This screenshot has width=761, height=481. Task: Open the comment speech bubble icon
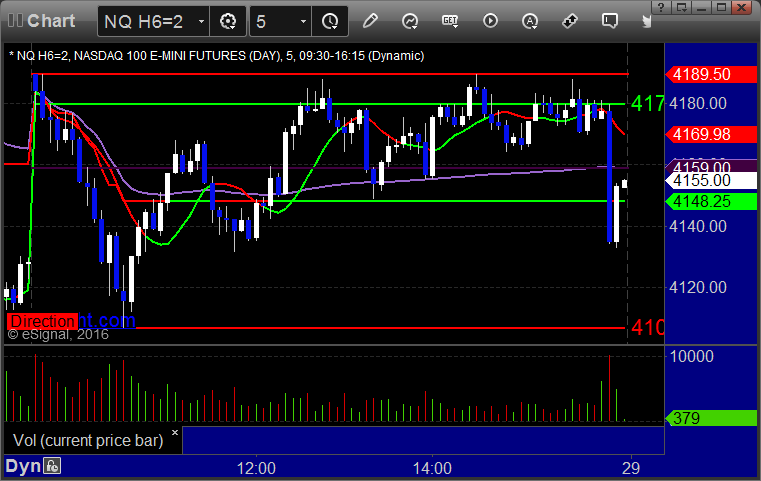[x=610, y=21]
